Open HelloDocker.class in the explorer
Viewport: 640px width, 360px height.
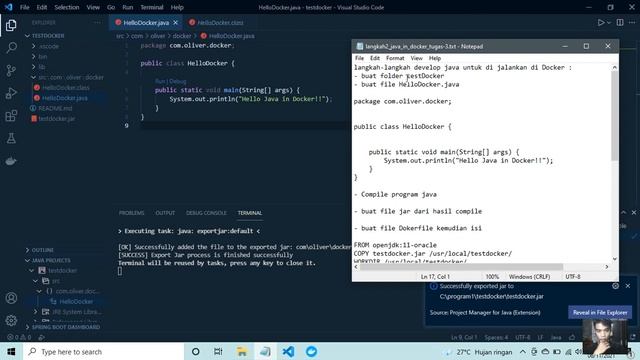click(65, 87)
